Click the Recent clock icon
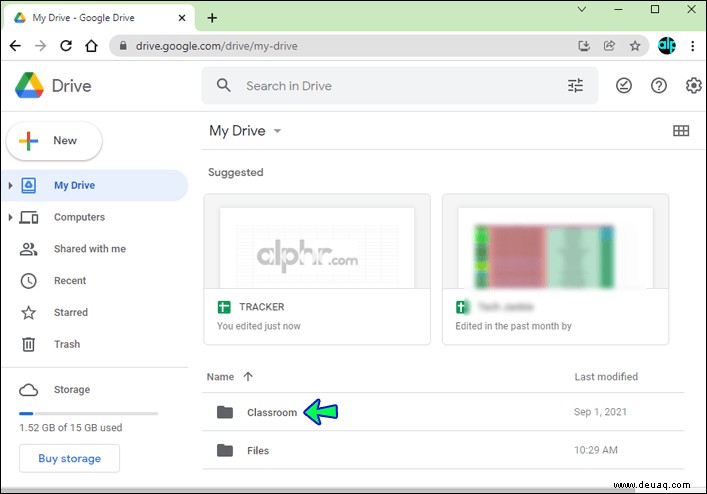The image size is (707, 494). coord(28,280)
